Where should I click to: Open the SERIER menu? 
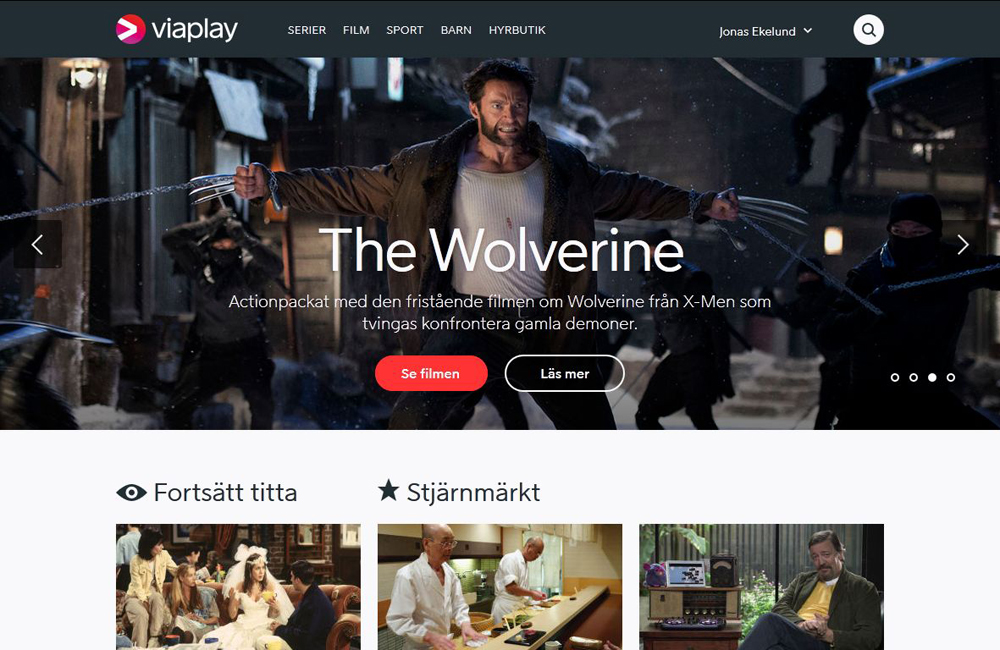pyautogui.click(x=307, y=30)
